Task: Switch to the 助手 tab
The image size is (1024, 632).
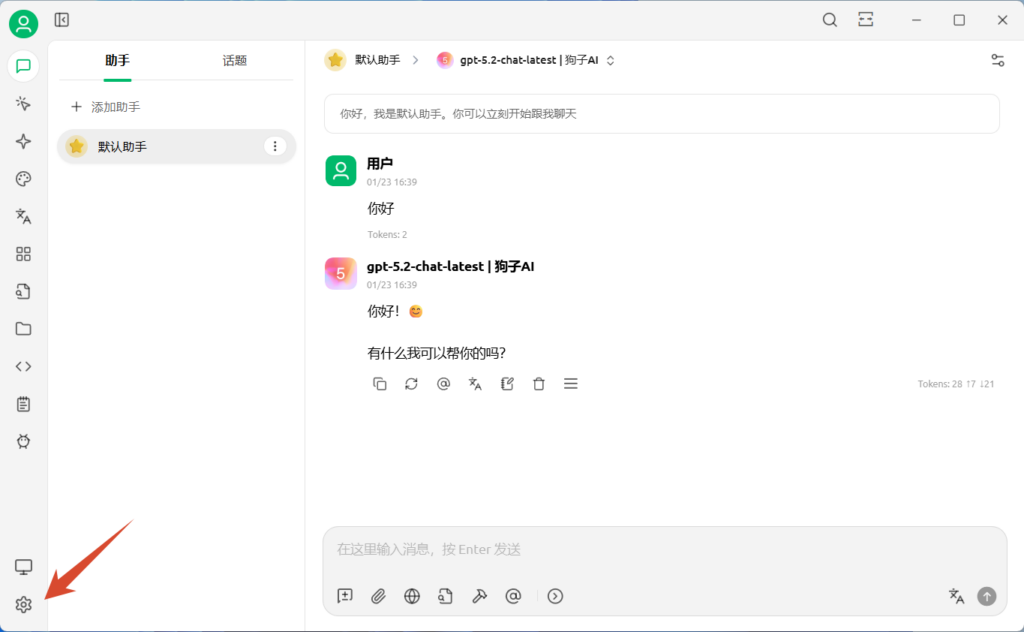Action: (x=118, y=61)
